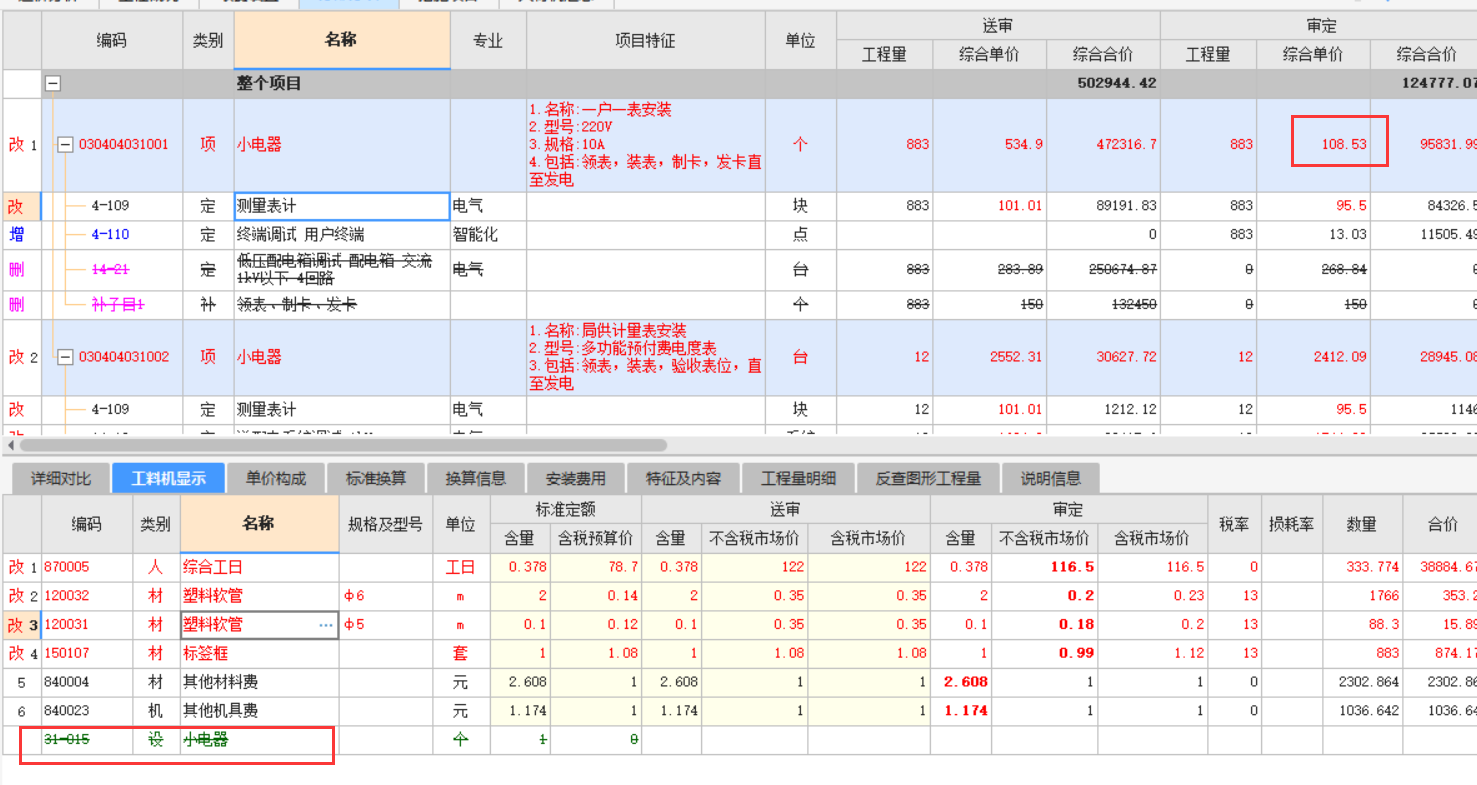Click the ellipsis button in 塑料软管 φ5 row
This screenshot has width=1477, height=785.
(x=326, y=625)
